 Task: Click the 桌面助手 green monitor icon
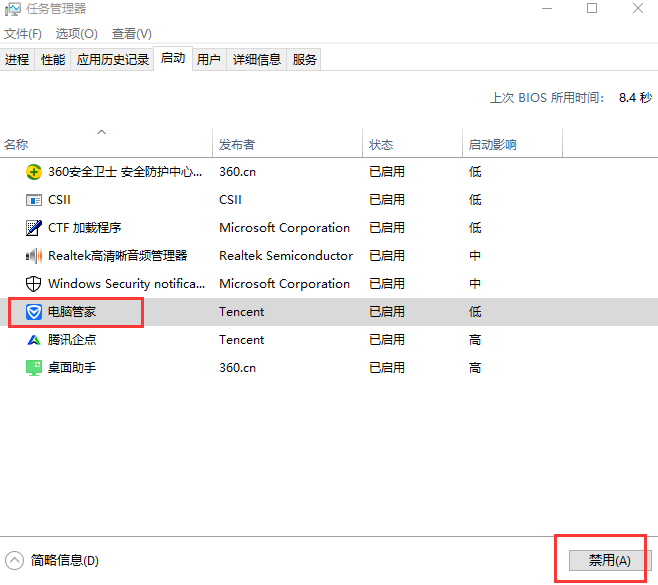click(x=33, y=368)
